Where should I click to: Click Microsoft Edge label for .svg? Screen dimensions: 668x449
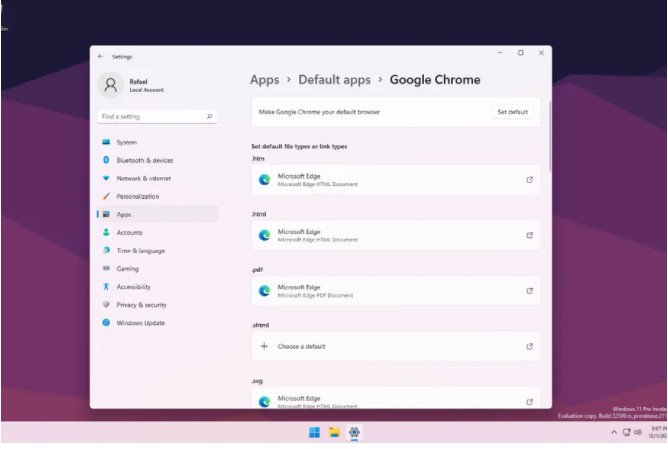tap(299, 398)
